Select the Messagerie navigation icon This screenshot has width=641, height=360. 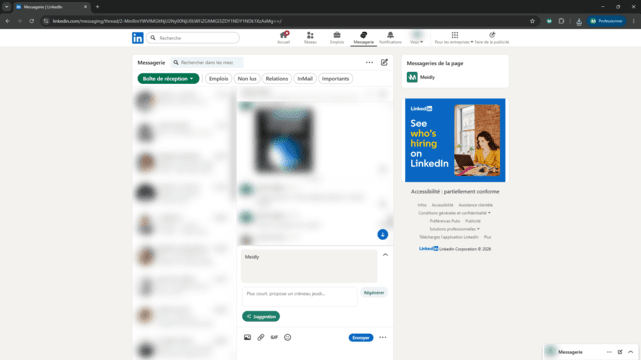click(x=363, y=38)
